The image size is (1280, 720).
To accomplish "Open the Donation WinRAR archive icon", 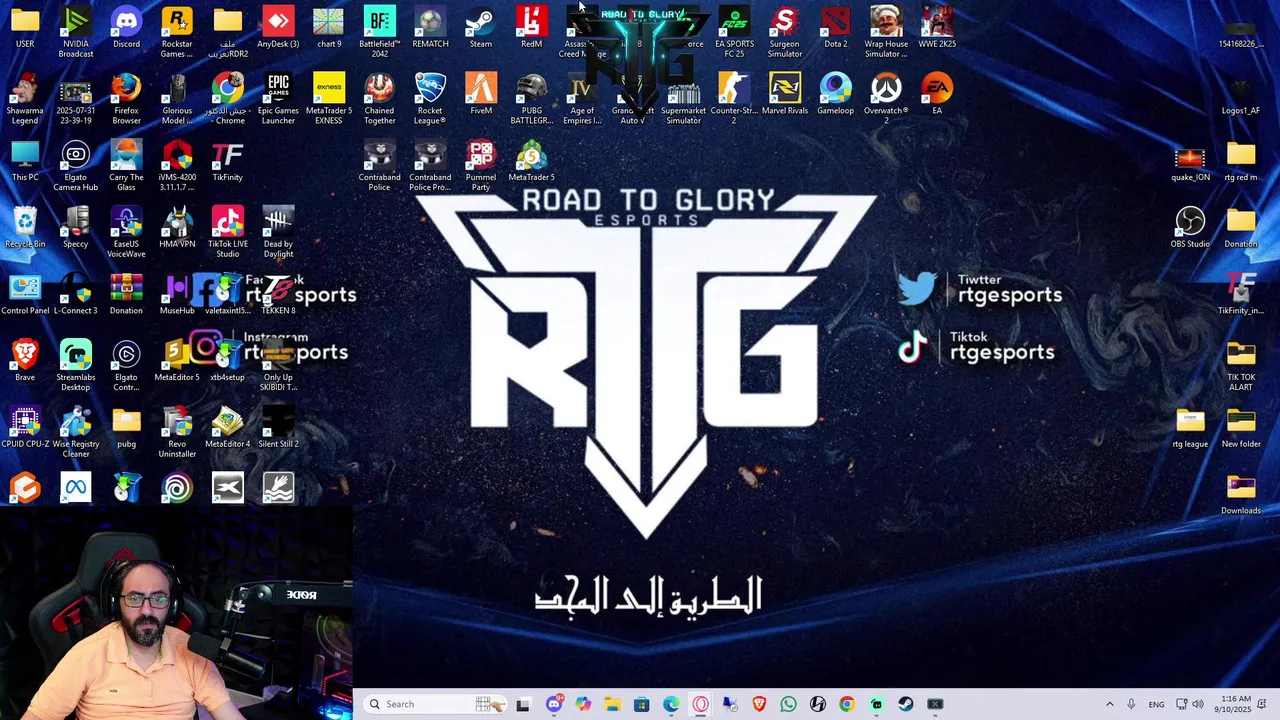I will 126,294.
